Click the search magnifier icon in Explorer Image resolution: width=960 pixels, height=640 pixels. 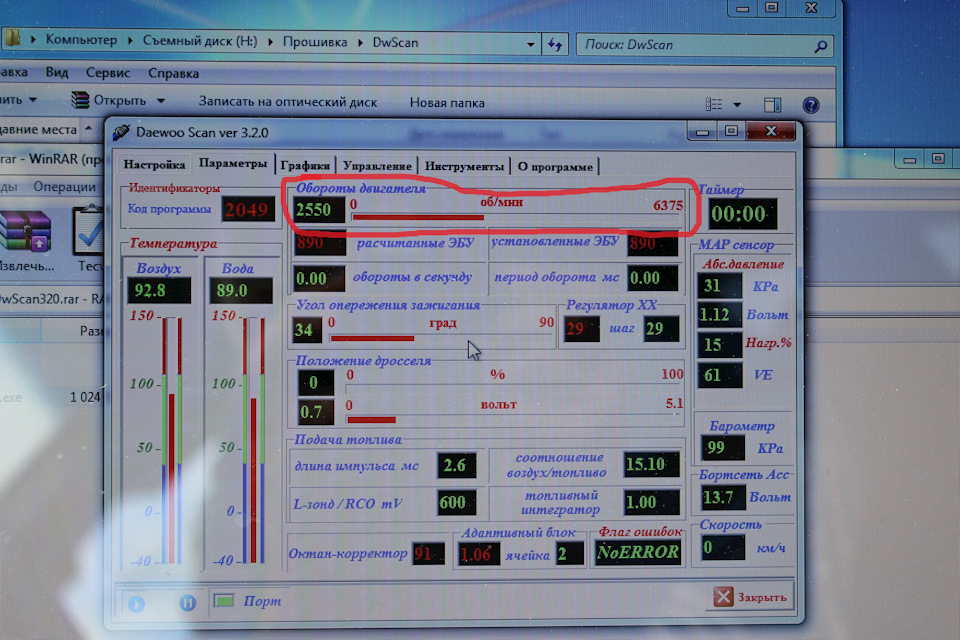820,45
